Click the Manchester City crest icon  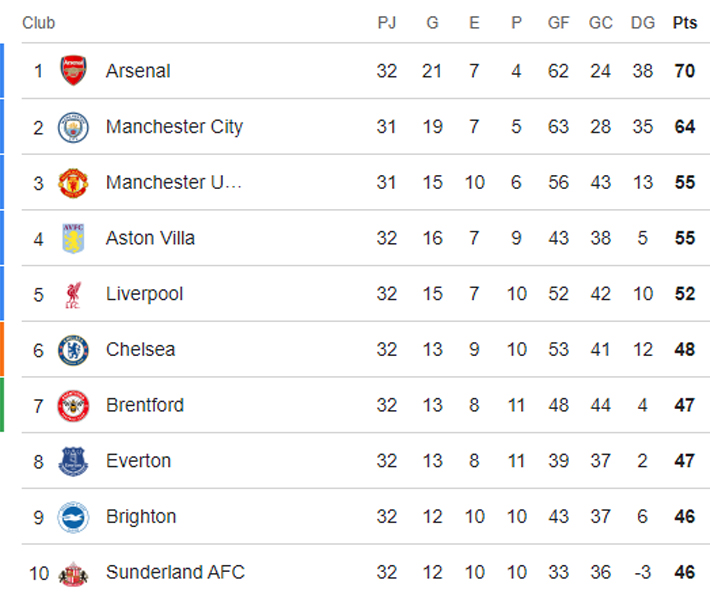[73, 127]
